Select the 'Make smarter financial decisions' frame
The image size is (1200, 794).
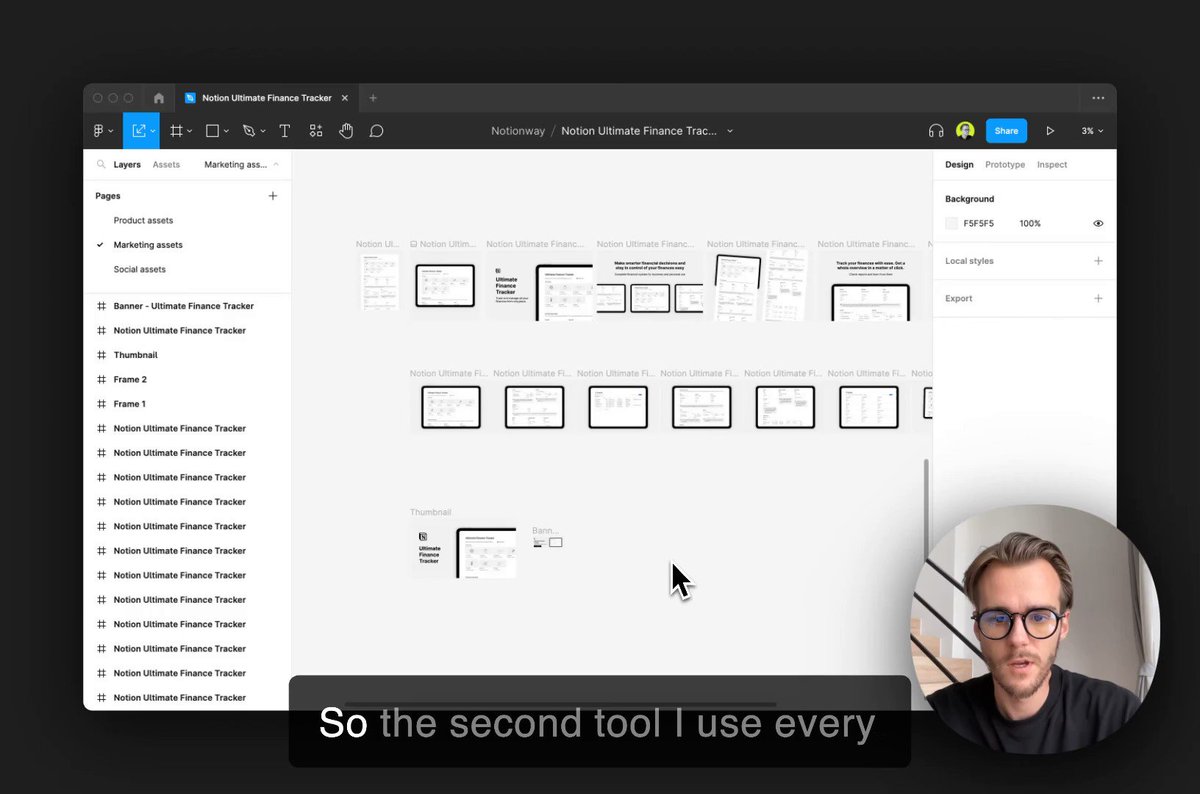coord(650,286)
